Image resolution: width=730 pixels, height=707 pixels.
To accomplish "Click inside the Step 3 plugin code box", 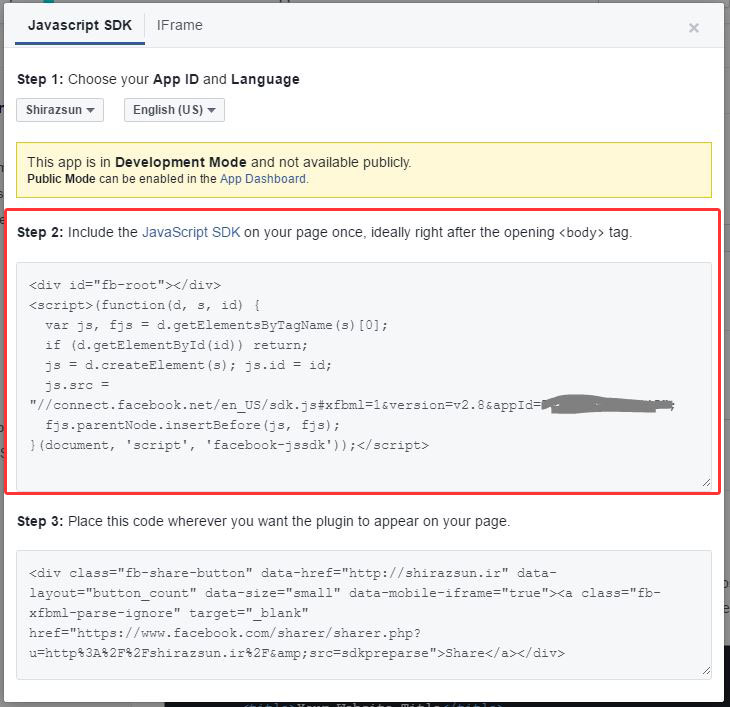I will pyautogui.click(x=364, y=615).
